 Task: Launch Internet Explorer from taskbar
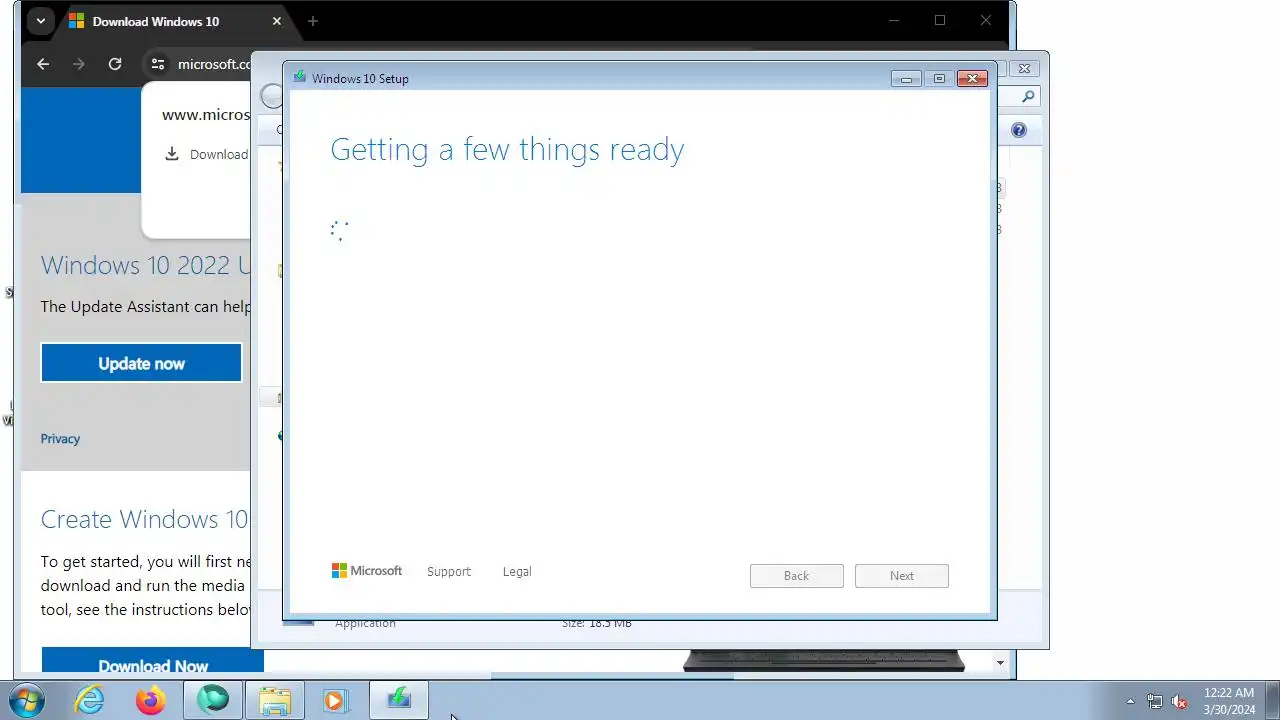90,700
